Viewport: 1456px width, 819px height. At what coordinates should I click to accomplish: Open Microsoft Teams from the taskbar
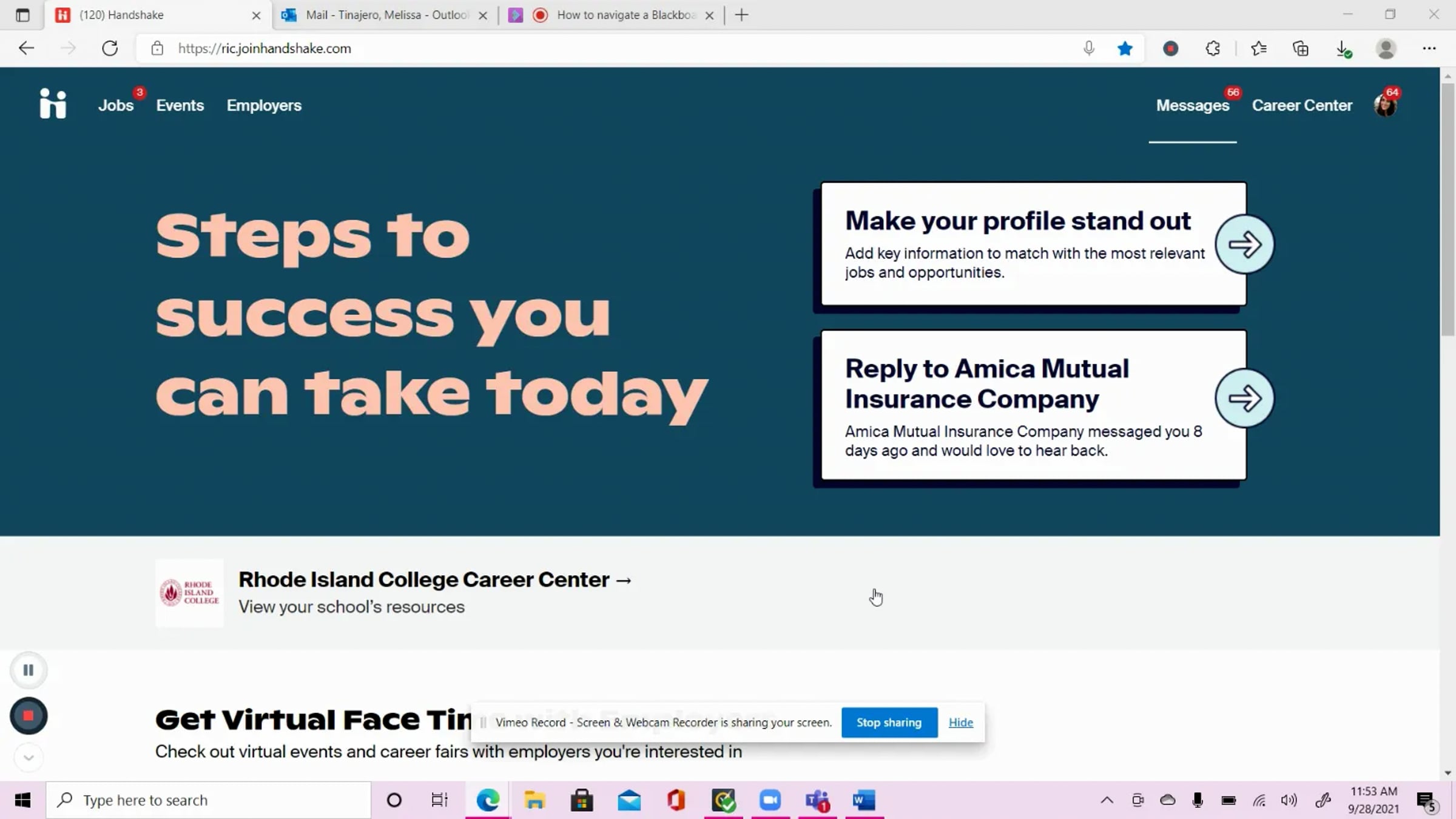click(817, 801)
